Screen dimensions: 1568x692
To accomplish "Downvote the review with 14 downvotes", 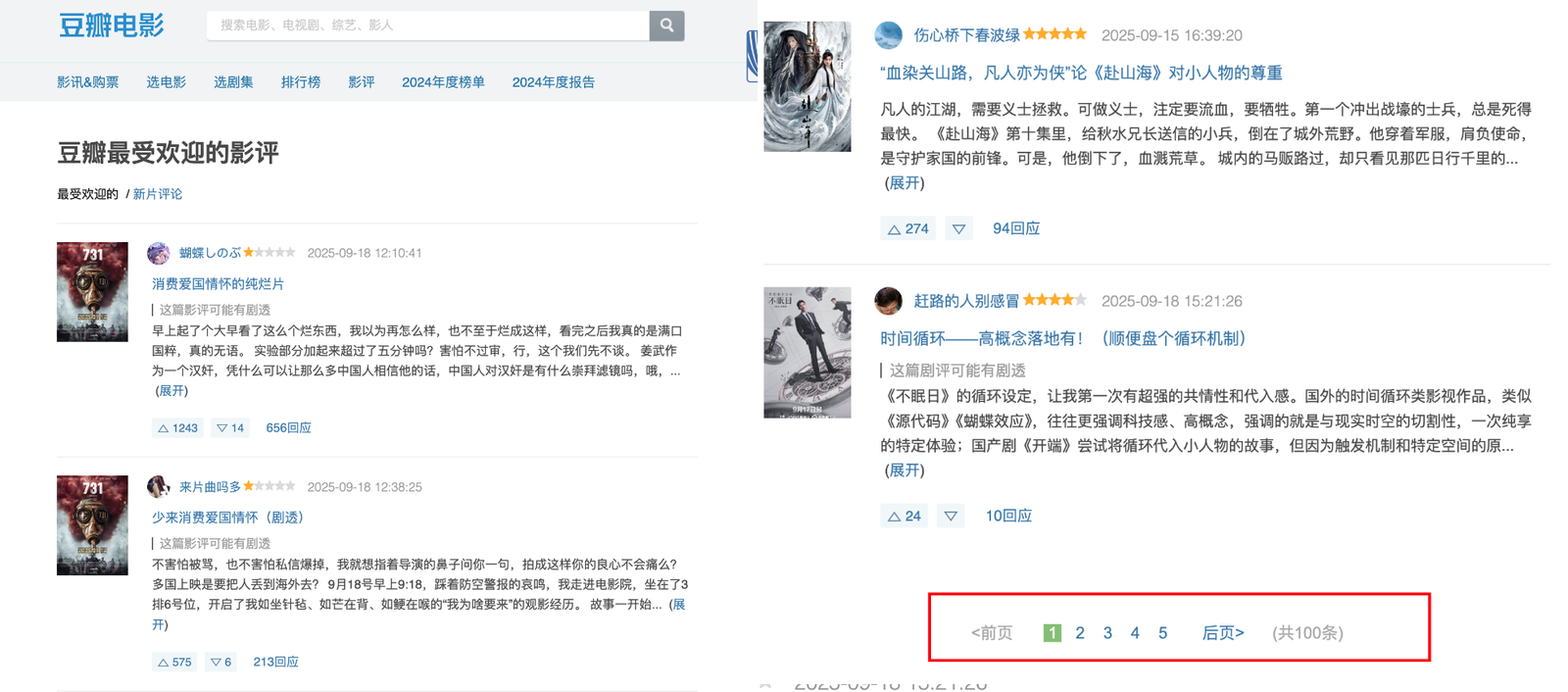I will click(x=229, y=428).
